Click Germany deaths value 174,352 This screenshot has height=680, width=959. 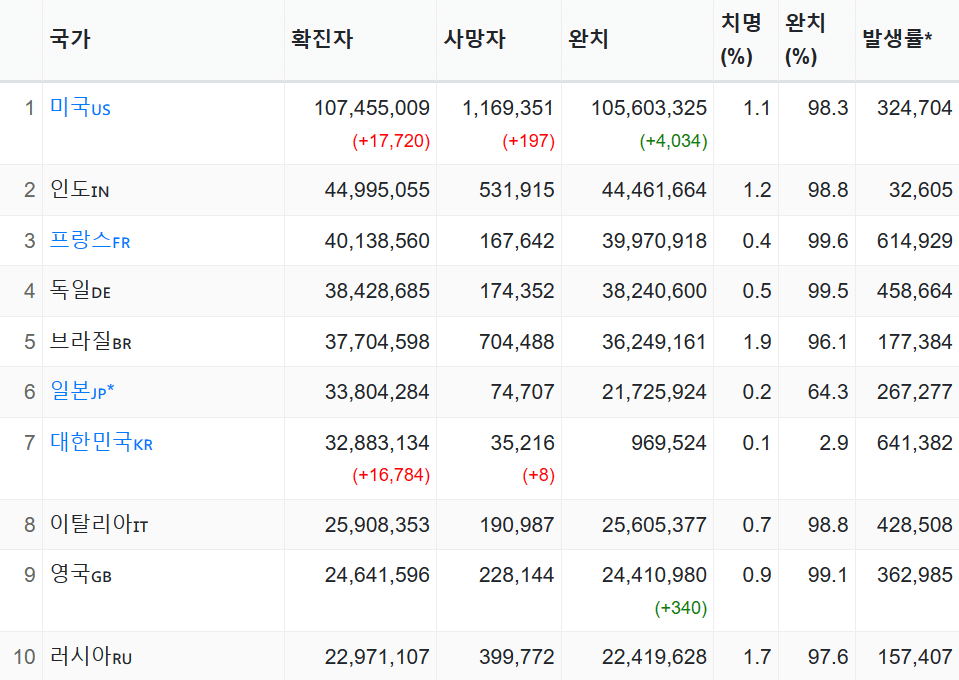pyautogui.click(x=517, y=291)
